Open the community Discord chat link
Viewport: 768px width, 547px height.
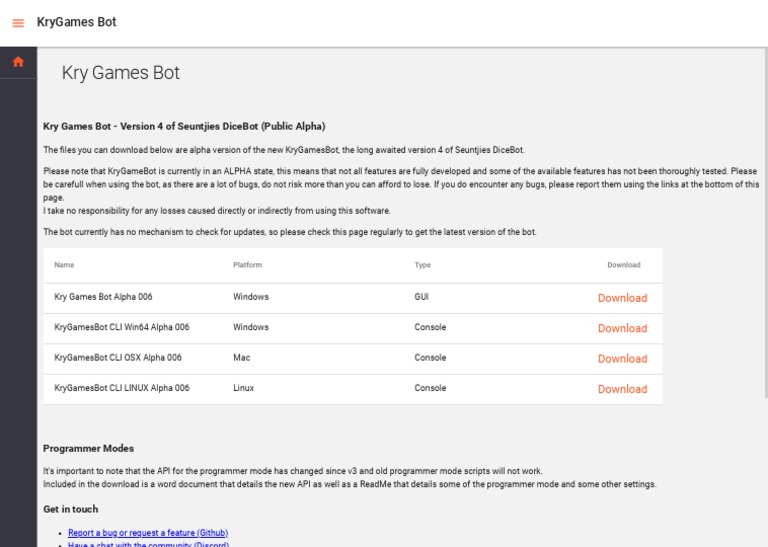point(148,544)
